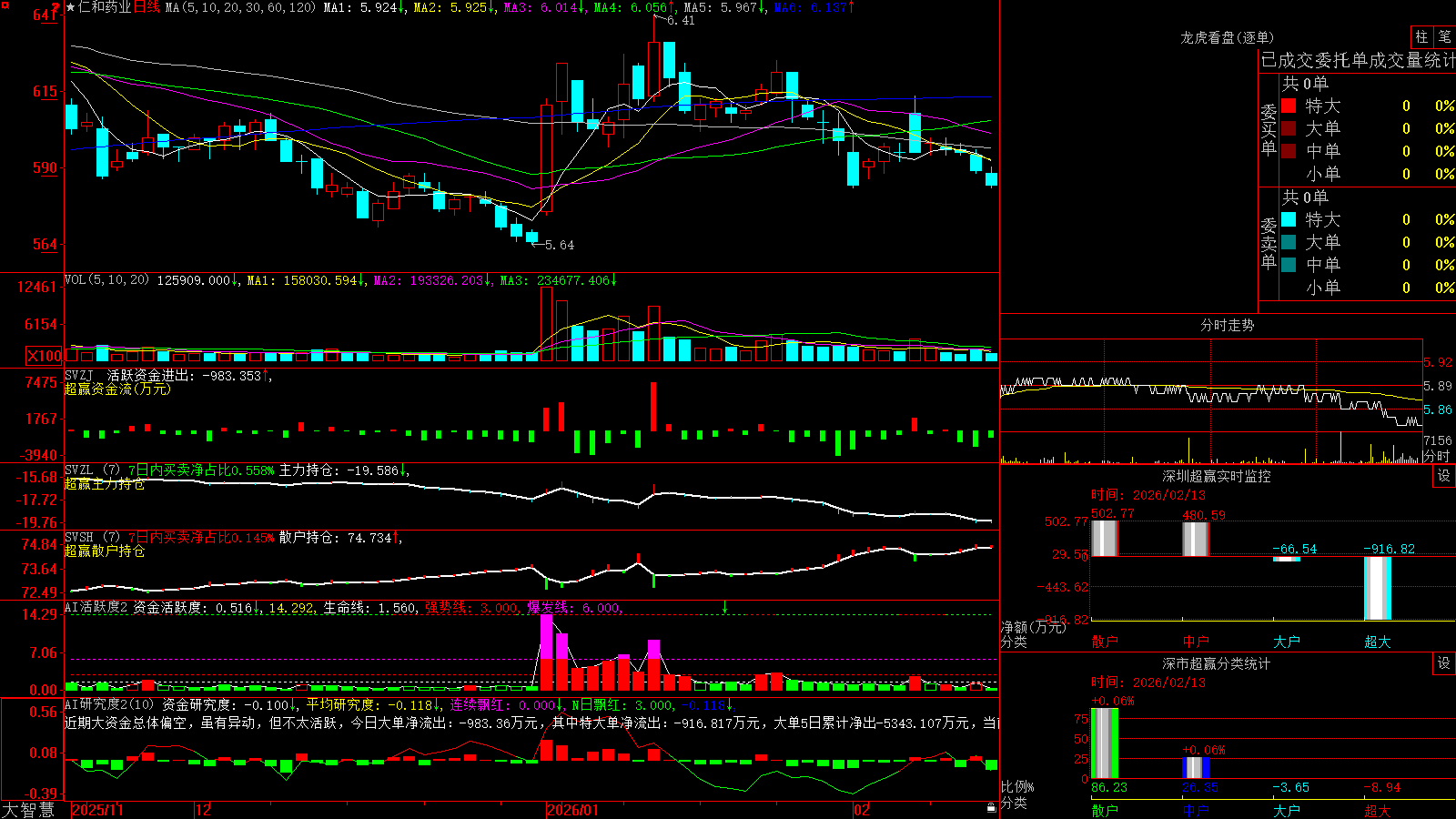1456x819 pixels.
Task: Click the 散户 502.77 bar in realtime monitor
Action: [x=1104, y=538]
